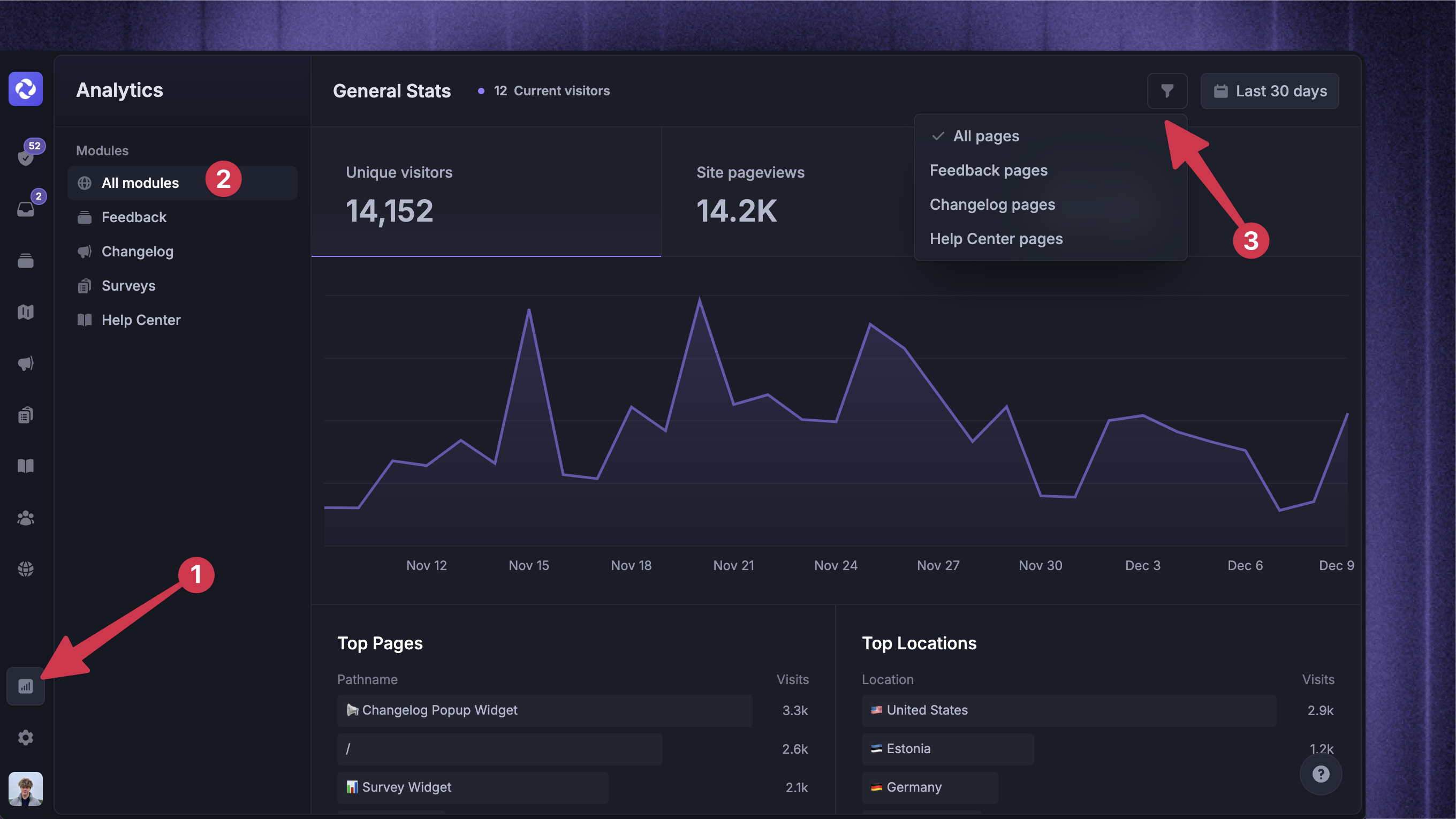Image resolution: width=1456 pixels, height=819 pixels.
Task: Open inbox tray icon with badge 2
Action: pyautogui.click(x=26, y=209)
